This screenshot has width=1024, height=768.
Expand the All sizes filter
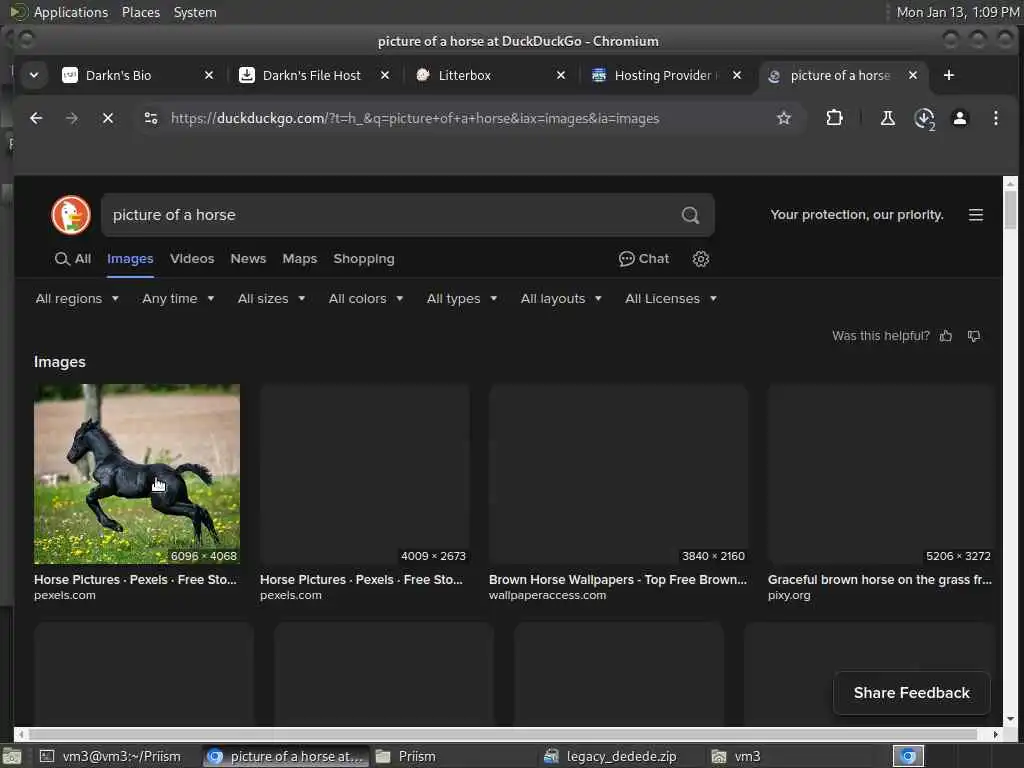click(272, 298)
